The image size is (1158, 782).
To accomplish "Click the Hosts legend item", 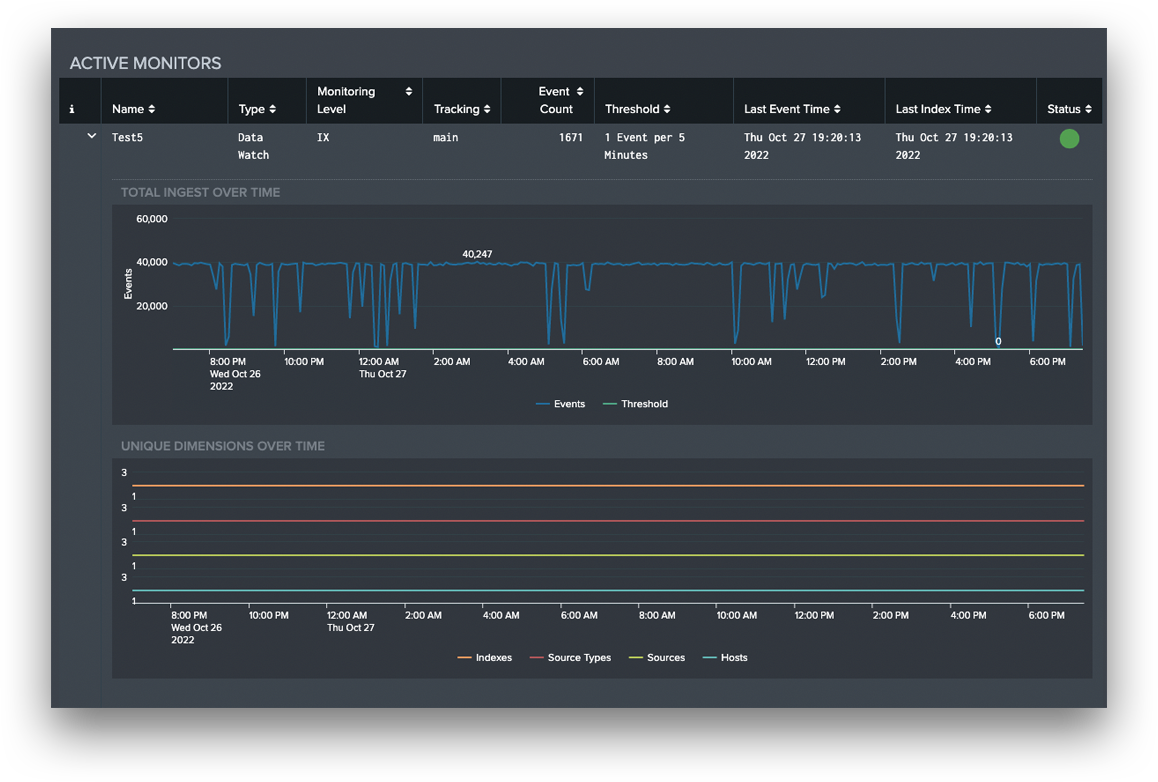I will coord(726,658).
